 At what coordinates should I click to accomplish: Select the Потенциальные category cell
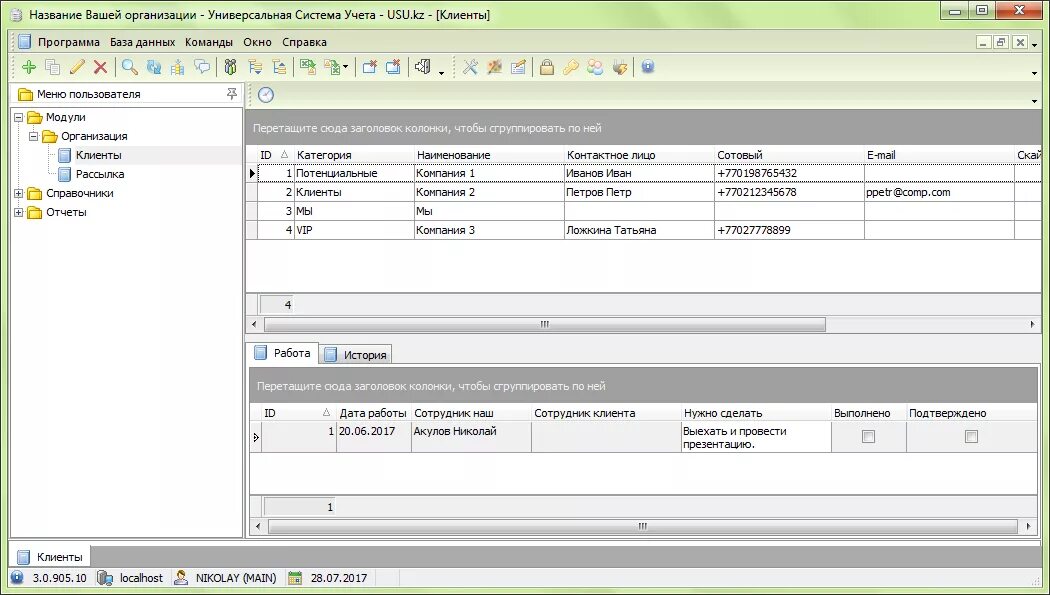[354, 173]
